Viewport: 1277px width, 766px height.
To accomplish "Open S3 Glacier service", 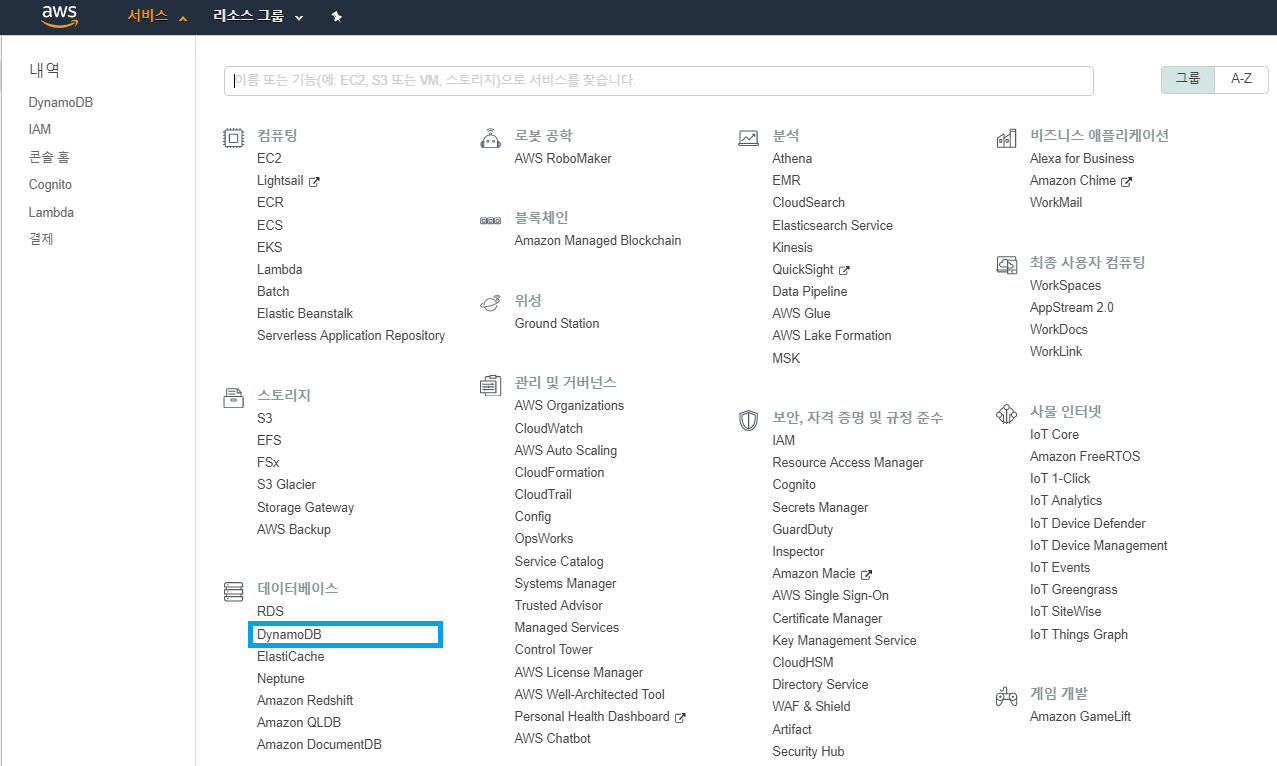I will pos(286,485).
